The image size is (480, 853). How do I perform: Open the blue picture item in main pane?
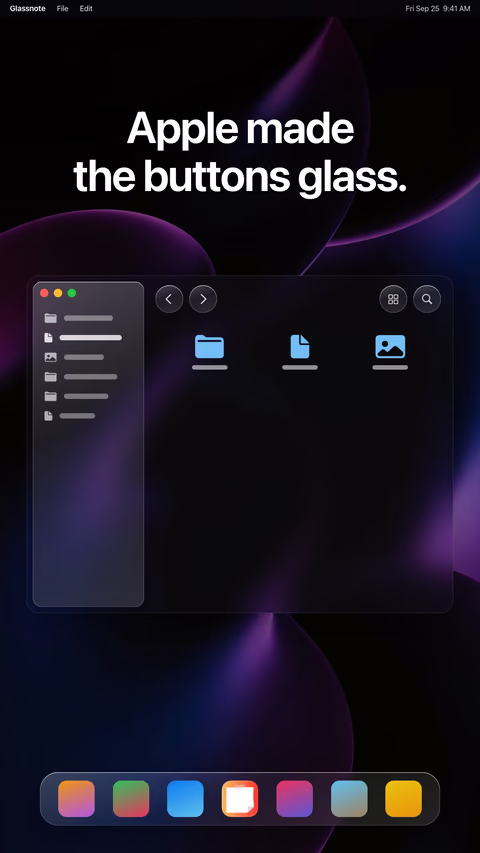click(x=390, y=351)
